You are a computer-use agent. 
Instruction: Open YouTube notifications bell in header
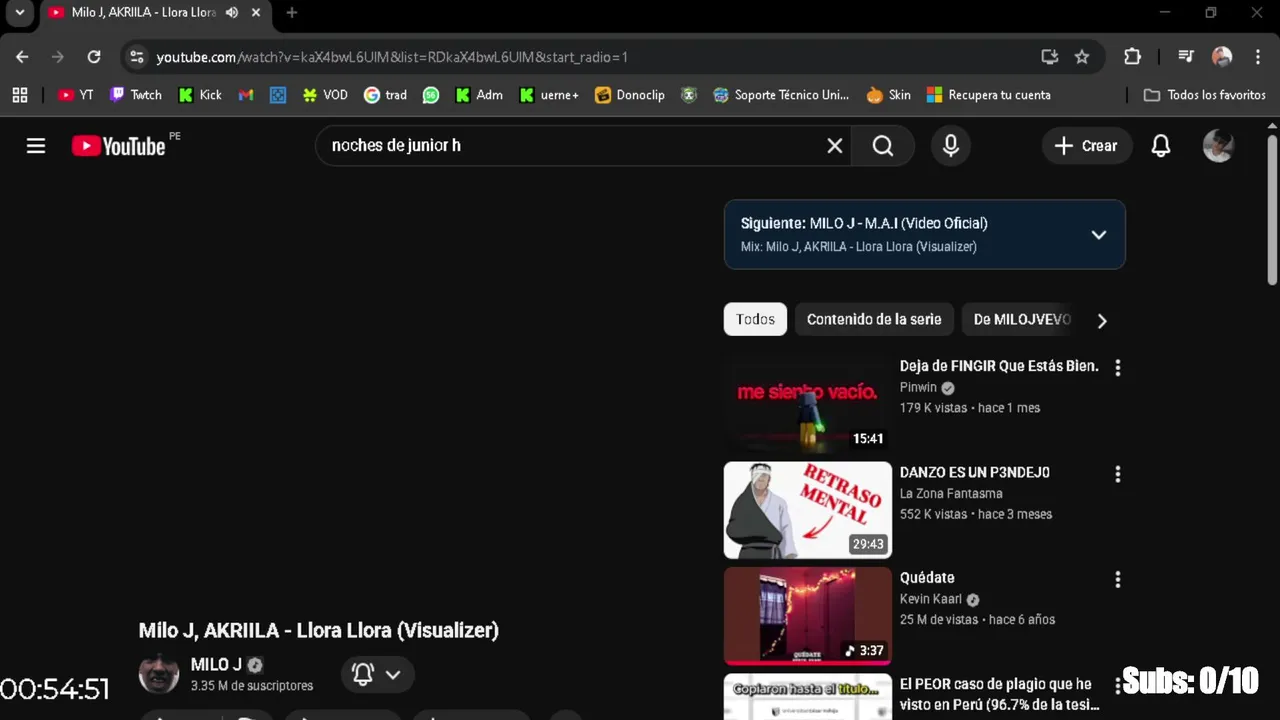1161,146
